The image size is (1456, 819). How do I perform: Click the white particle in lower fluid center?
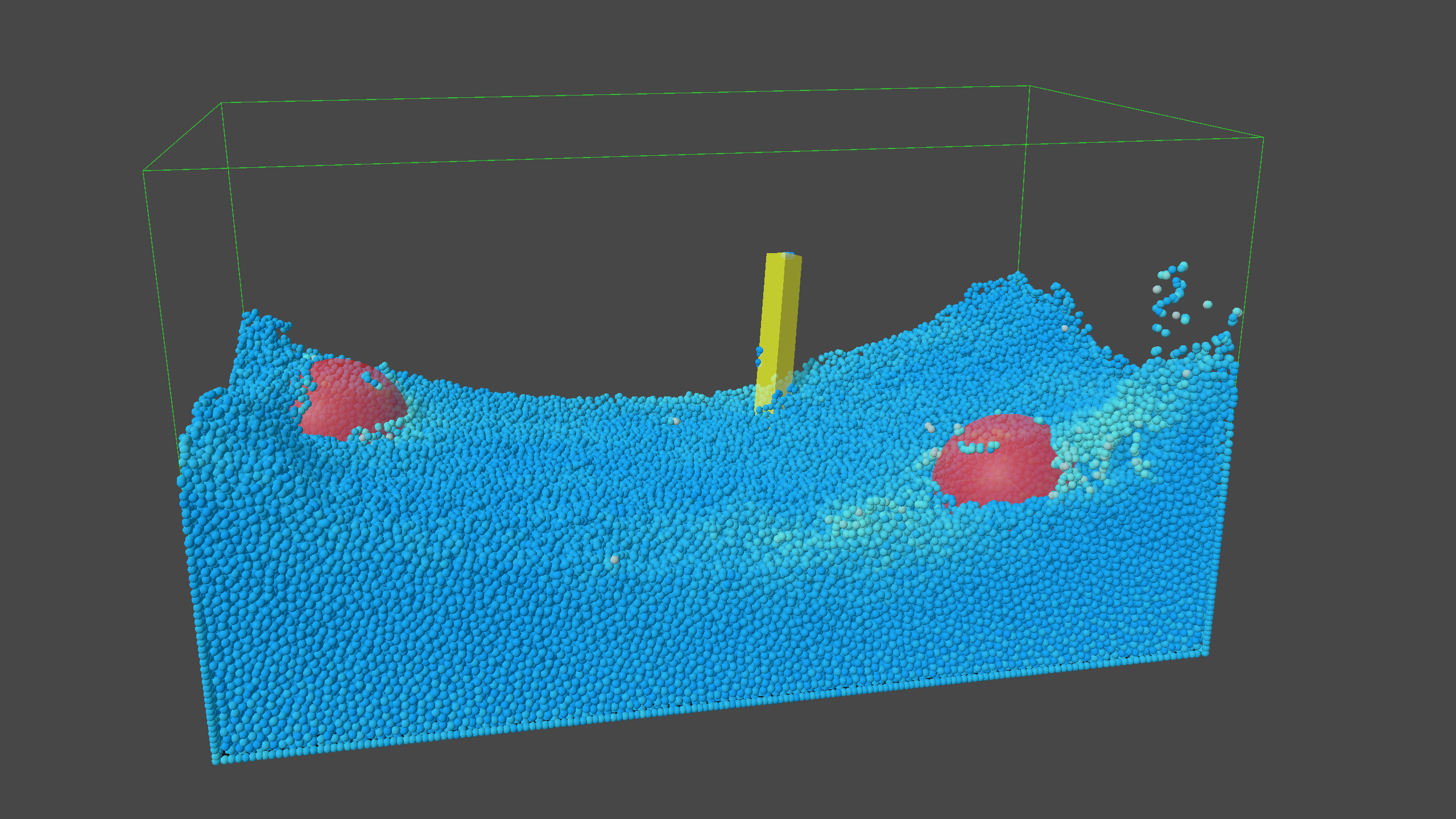[614, 560]
